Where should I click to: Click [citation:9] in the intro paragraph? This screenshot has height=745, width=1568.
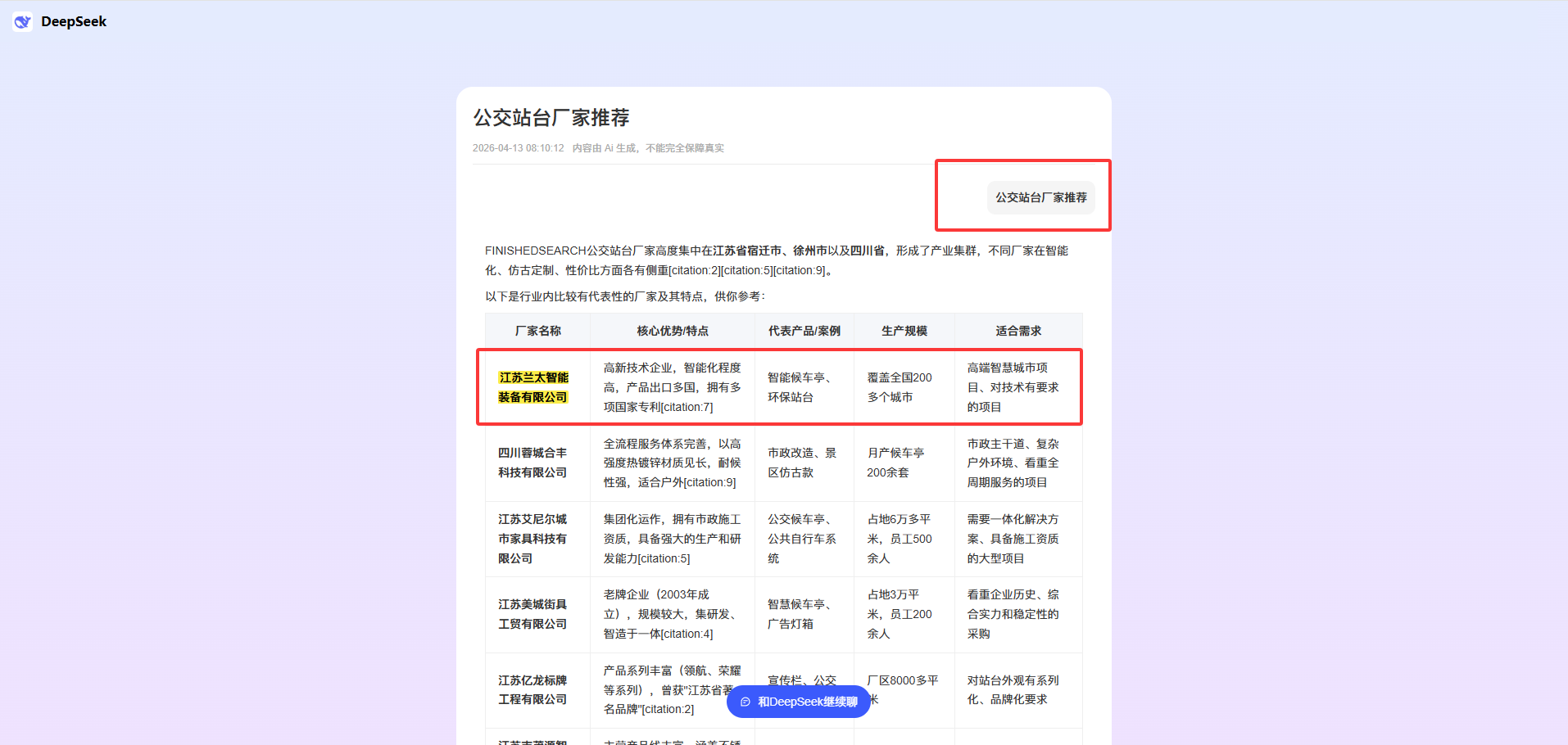tap(799, 270)
